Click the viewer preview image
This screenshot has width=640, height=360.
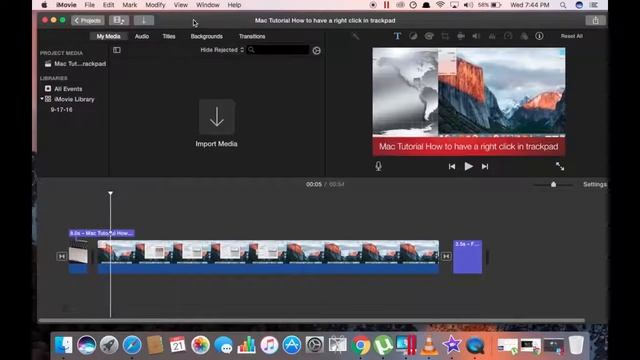(x=469, y=102)
